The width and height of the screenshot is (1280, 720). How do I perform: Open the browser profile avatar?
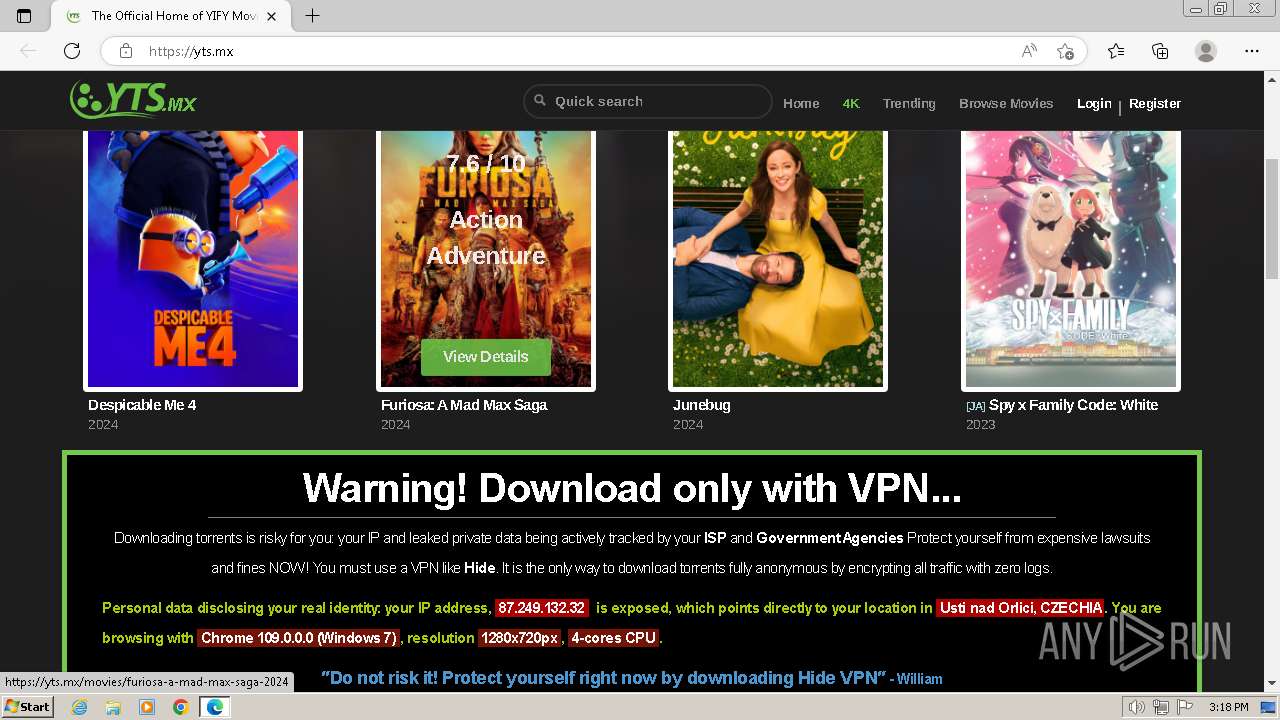(1206, 51)
